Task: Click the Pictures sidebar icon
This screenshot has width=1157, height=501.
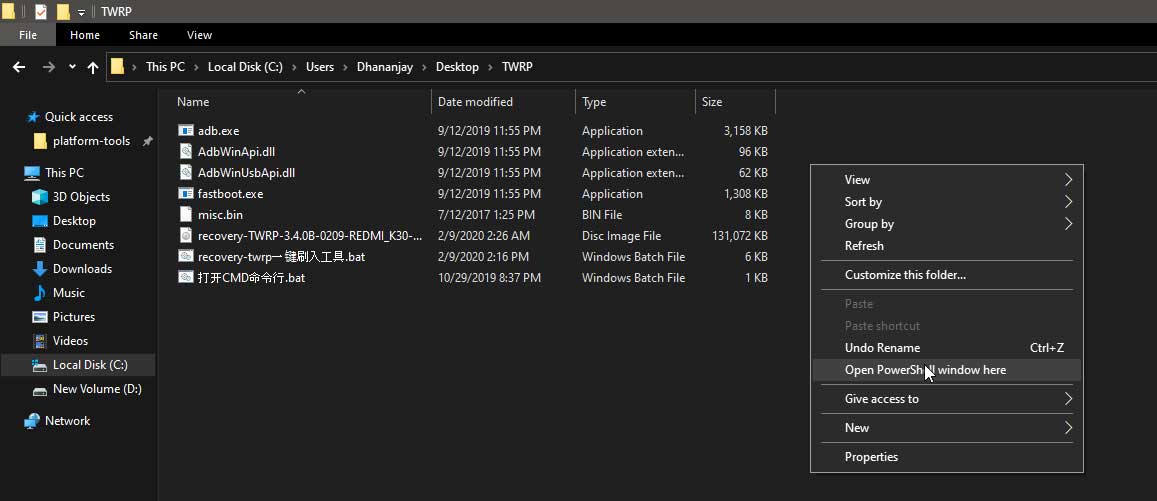Action: pos(40,317)
